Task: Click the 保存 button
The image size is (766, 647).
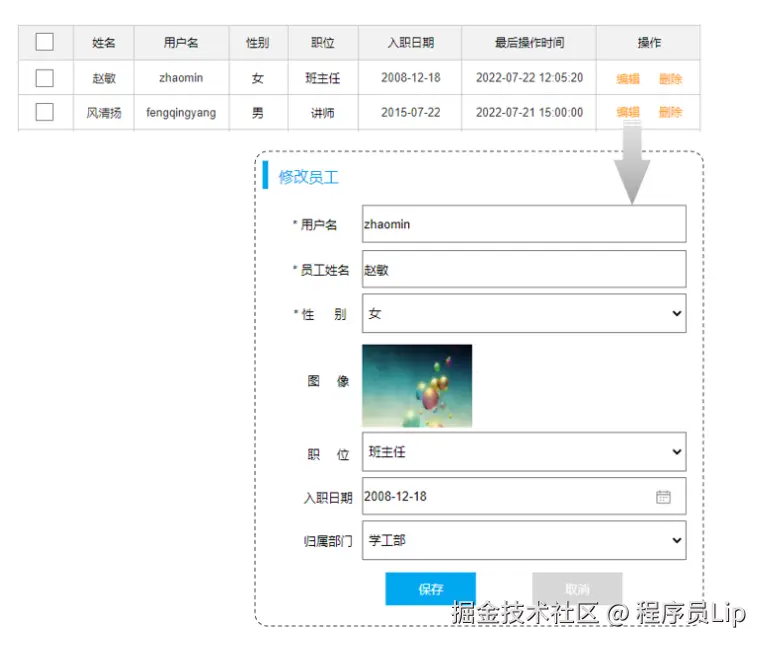Action: 430,589
